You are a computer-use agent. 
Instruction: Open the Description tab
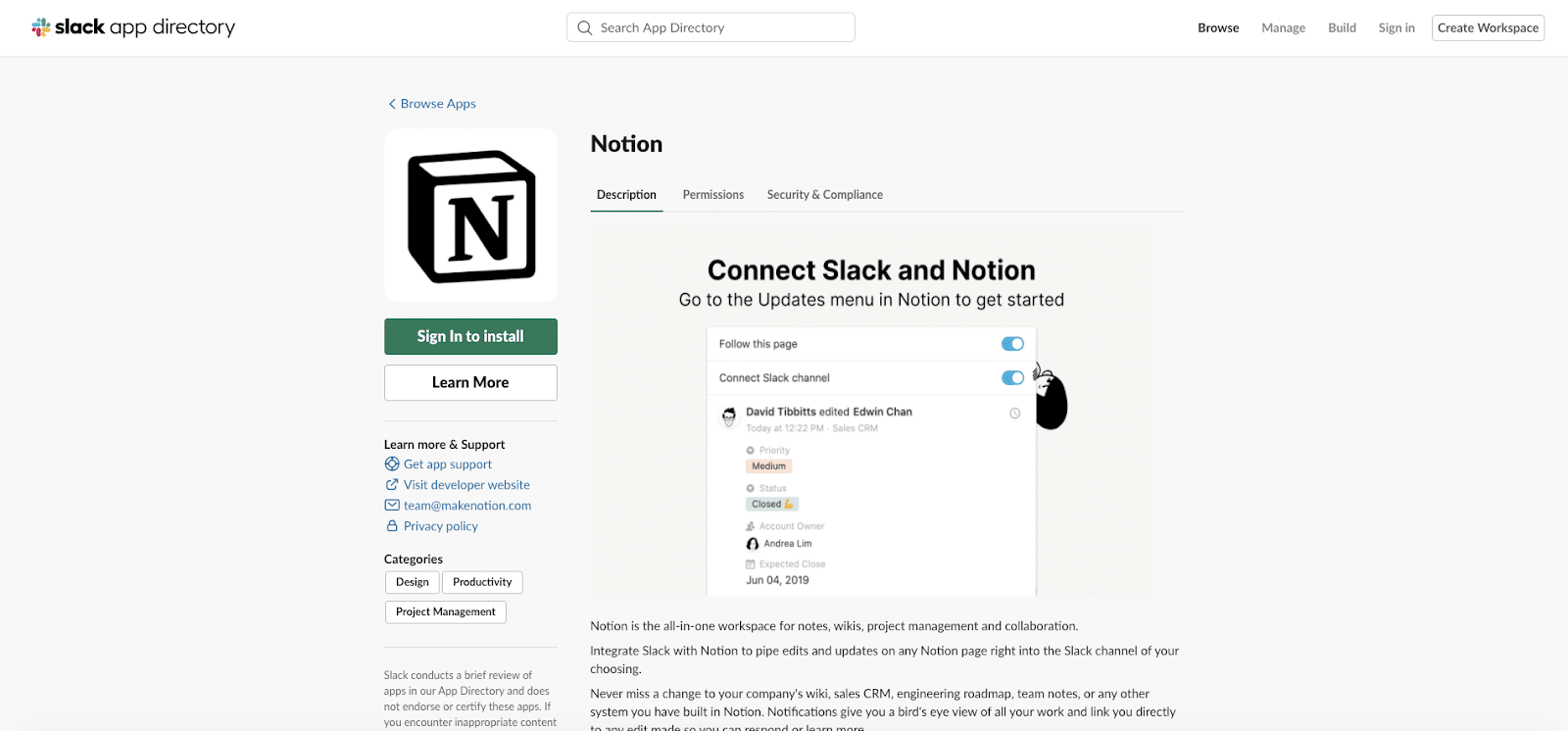point(626,195)
